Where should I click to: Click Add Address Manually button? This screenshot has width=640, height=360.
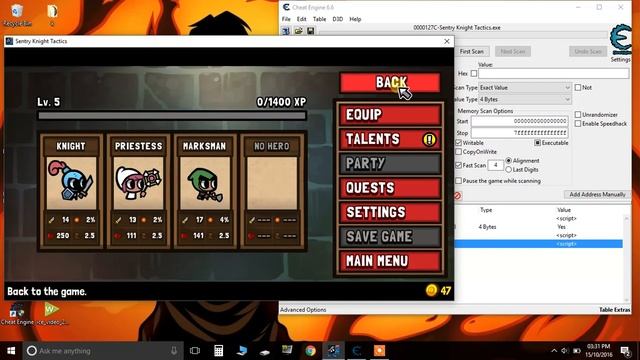(x=597, y=195)
